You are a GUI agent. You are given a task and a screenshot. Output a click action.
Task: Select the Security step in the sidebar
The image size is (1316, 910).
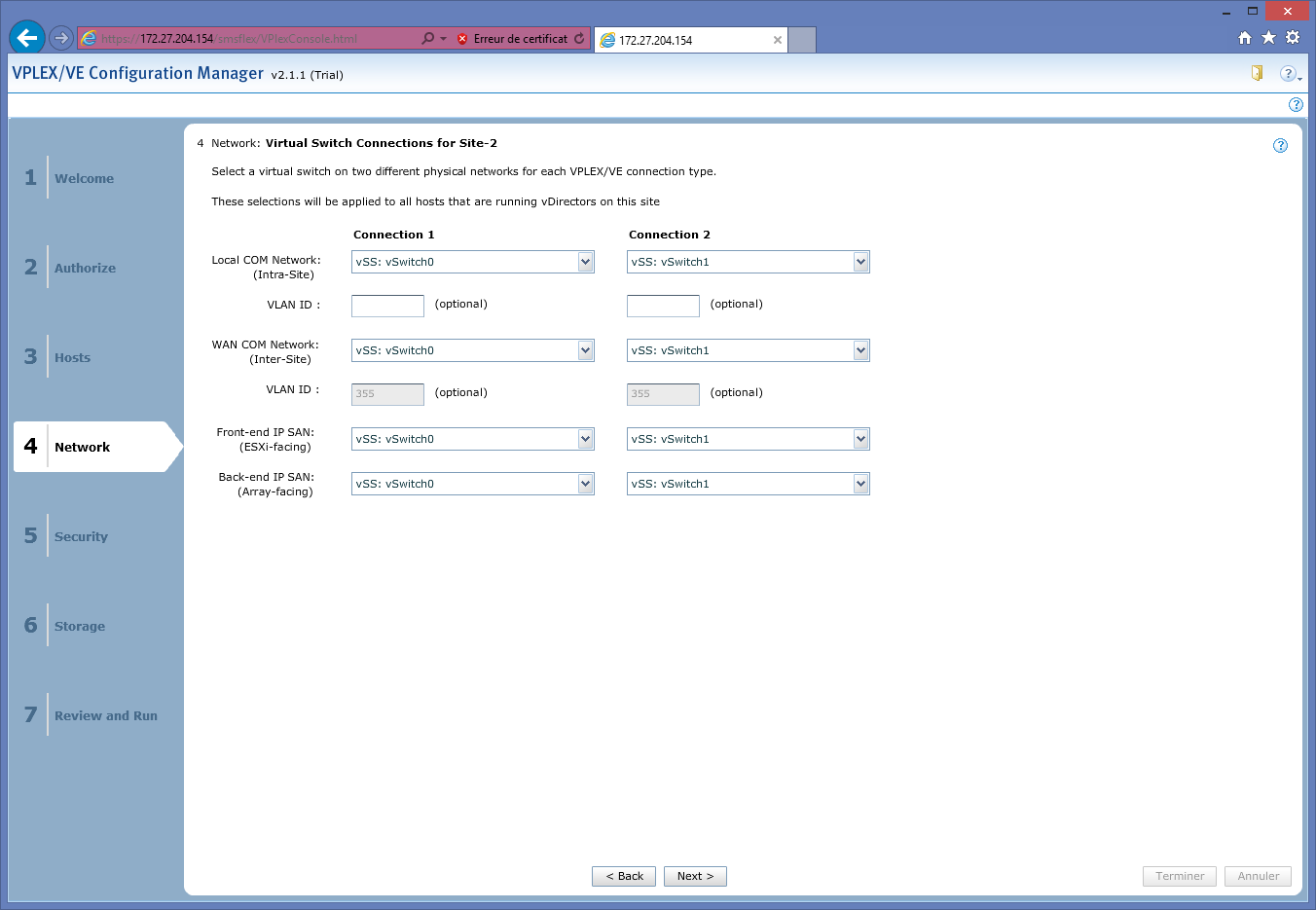[81, 537]
